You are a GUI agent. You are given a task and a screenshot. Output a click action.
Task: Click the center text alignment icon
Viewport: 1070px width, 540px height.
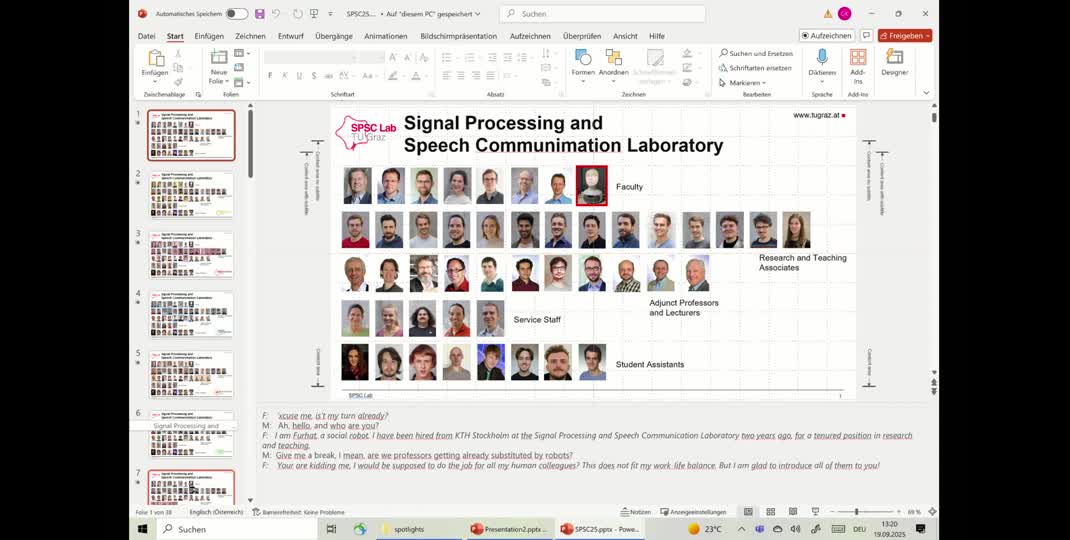(461, 76)
